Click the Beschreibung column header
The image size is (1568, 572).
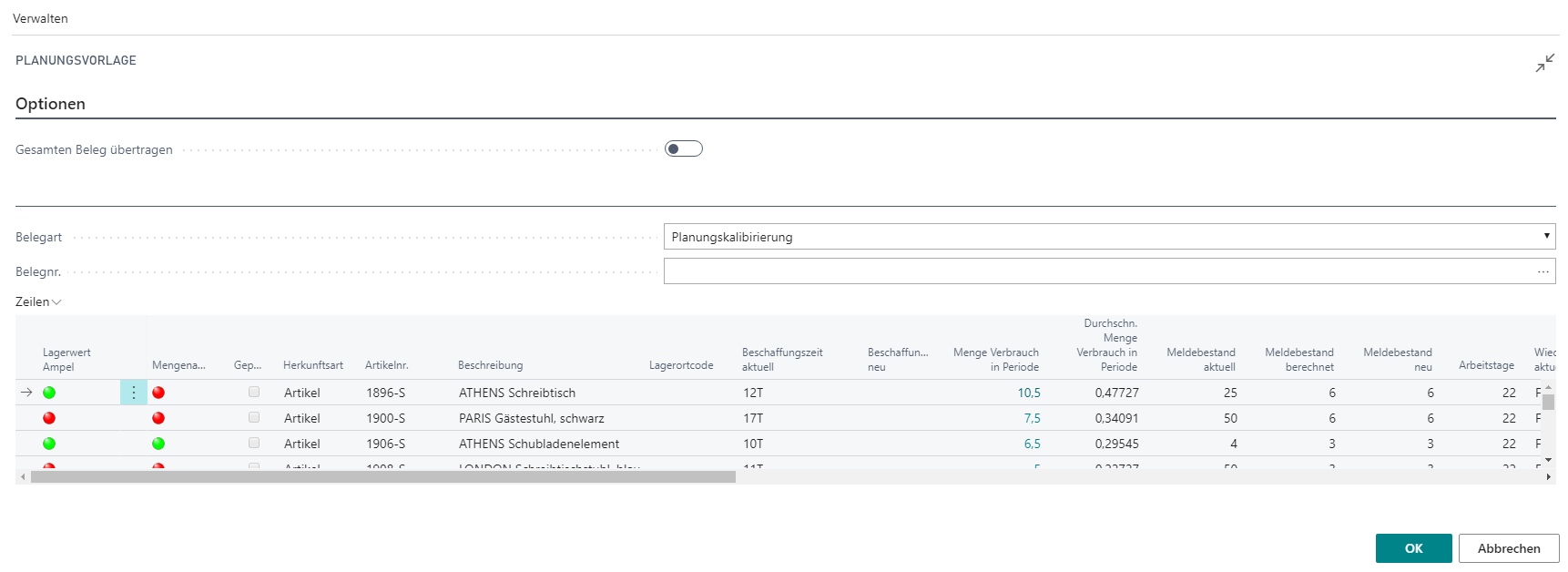491,365
